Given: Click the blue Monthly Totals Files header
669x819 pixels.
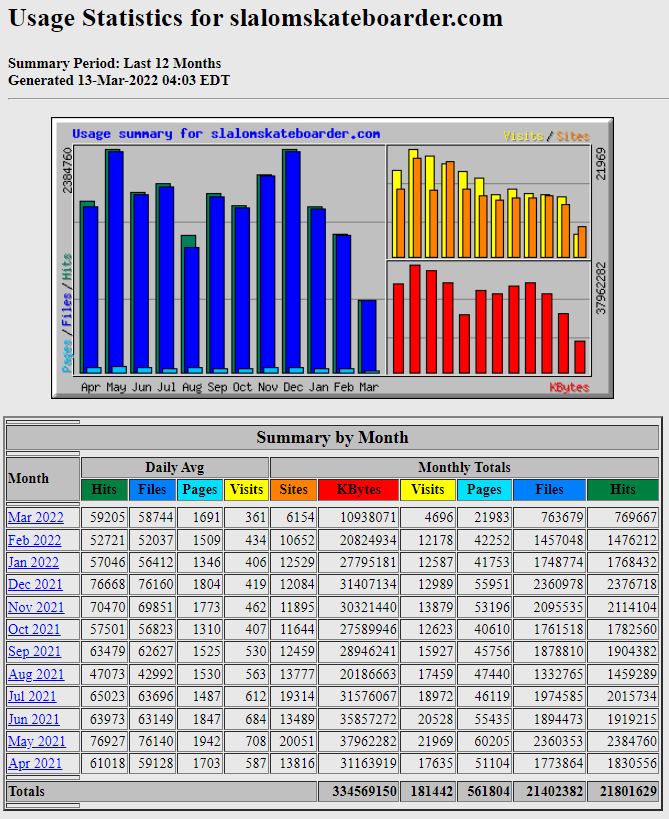Looking at the screenshot, I should click(549, 489).
